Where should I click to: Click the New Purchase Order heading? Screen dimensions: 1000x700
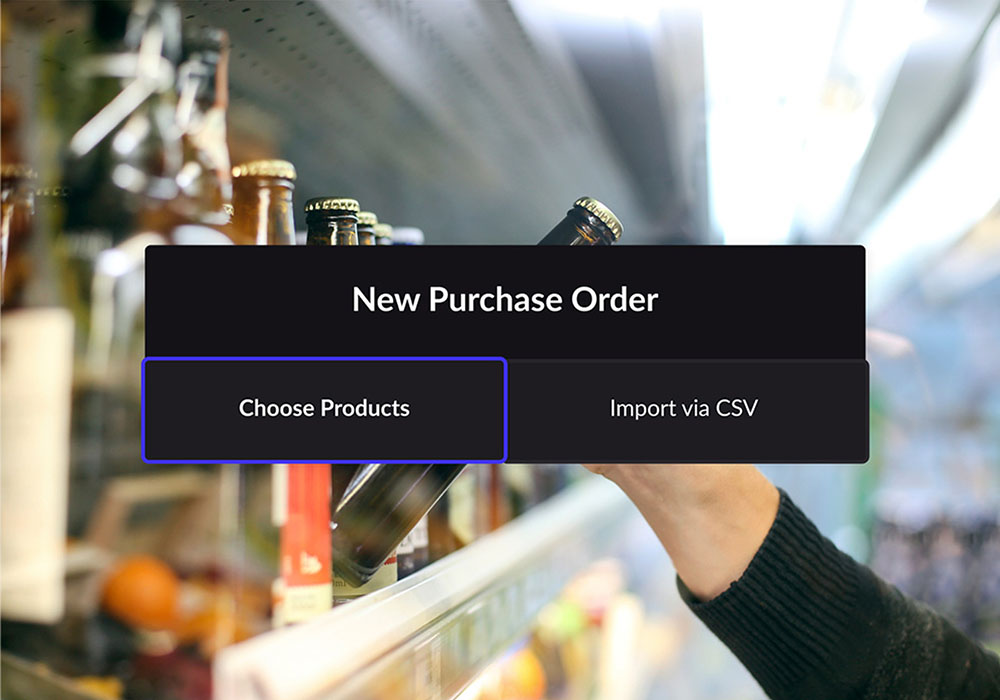pyautogui.click(x=504, y=300)
